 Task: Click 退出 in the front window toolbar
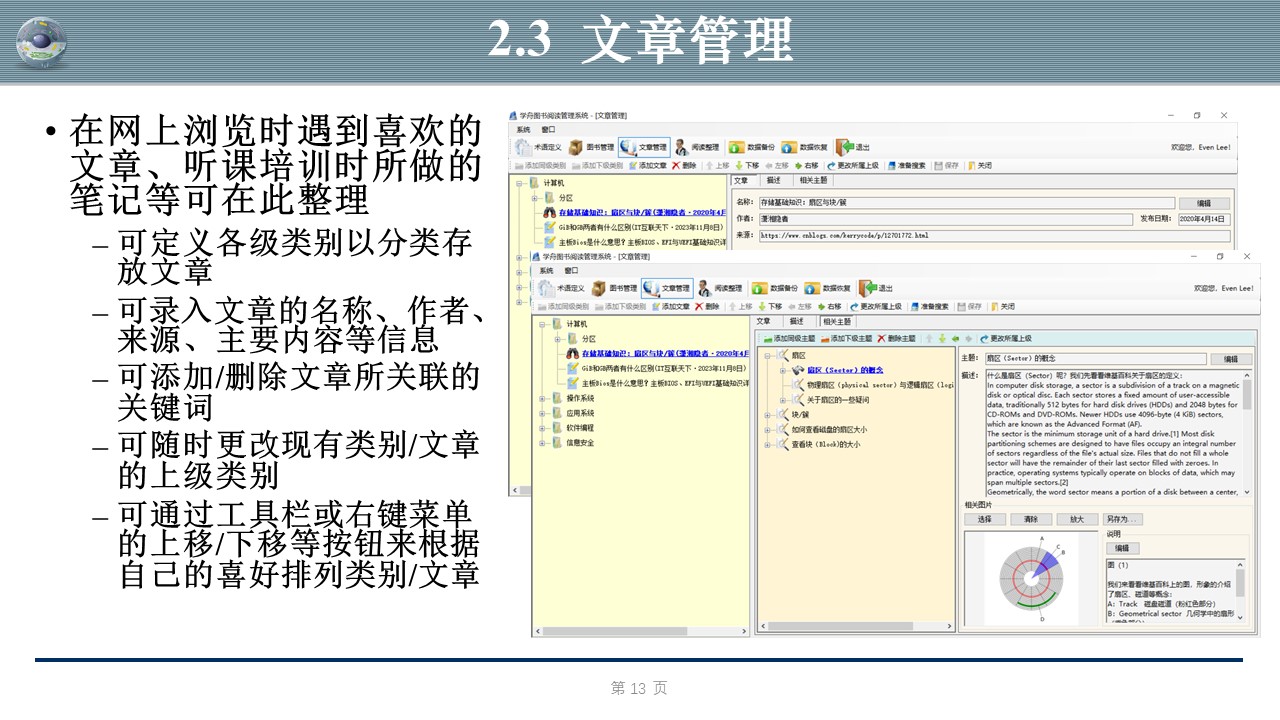pyautogui.click(x=876, y=288)
